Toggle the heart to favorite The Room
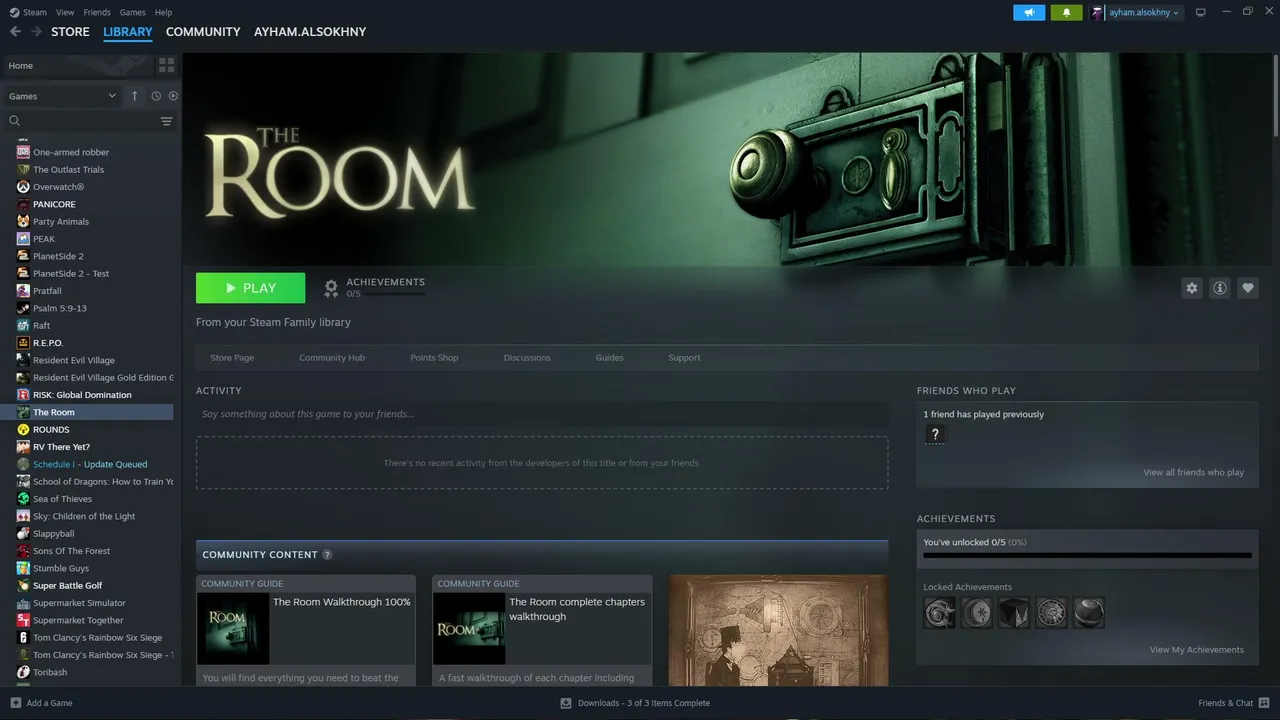Viewport: 1280px width, 720px height. [x=1247, y=288]
